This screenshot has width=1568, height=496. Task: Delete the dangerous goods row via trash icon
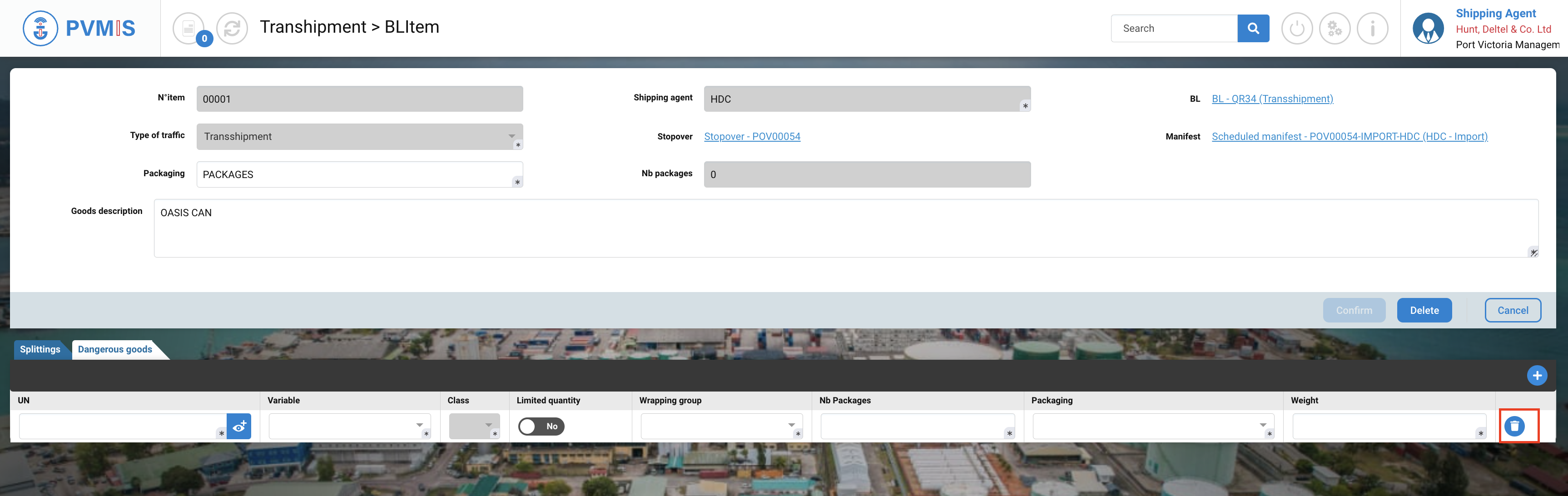(x=1514, y=426)
